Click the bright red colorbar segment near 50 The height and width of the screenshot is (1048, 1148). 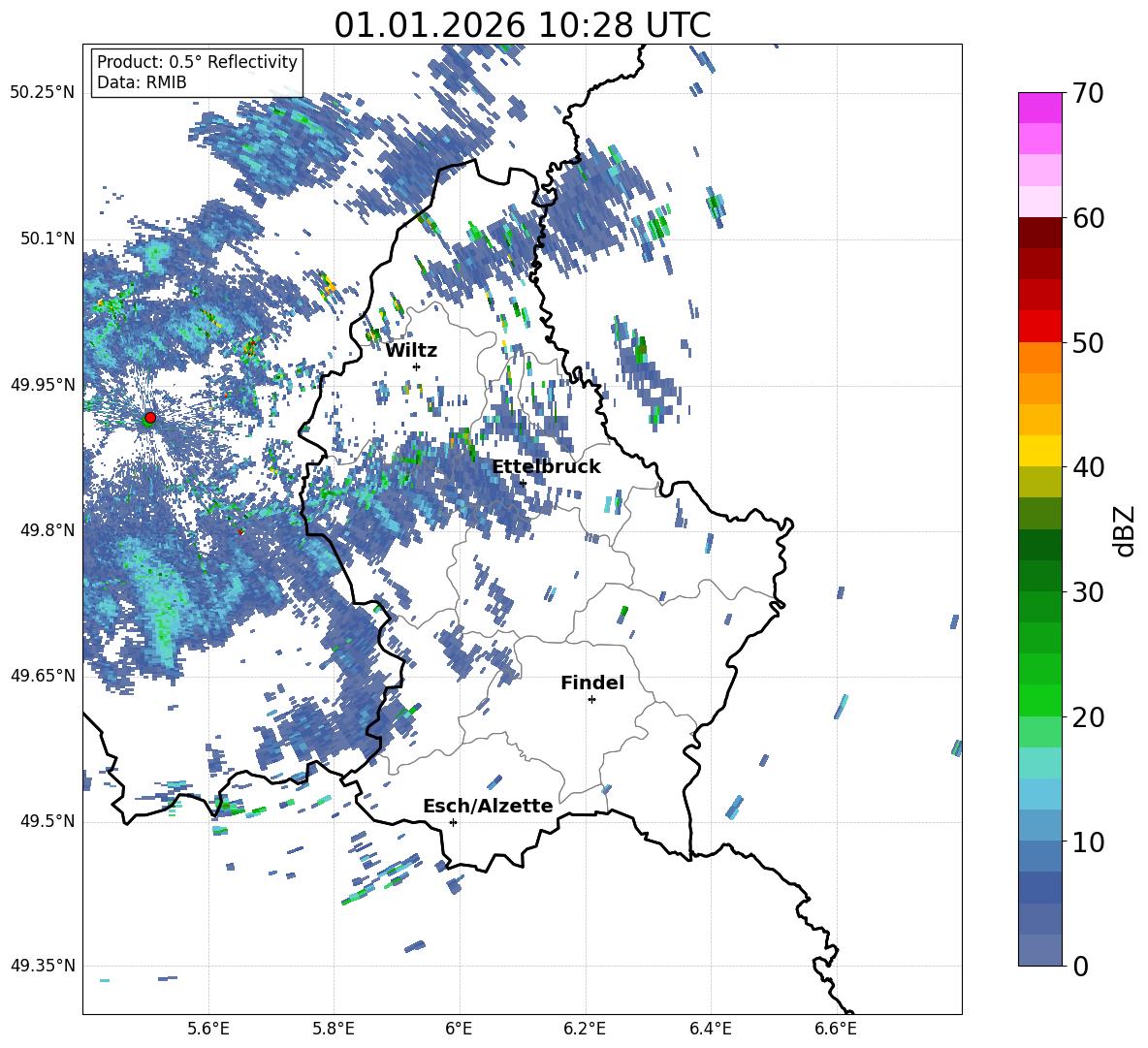point(1040,327)
